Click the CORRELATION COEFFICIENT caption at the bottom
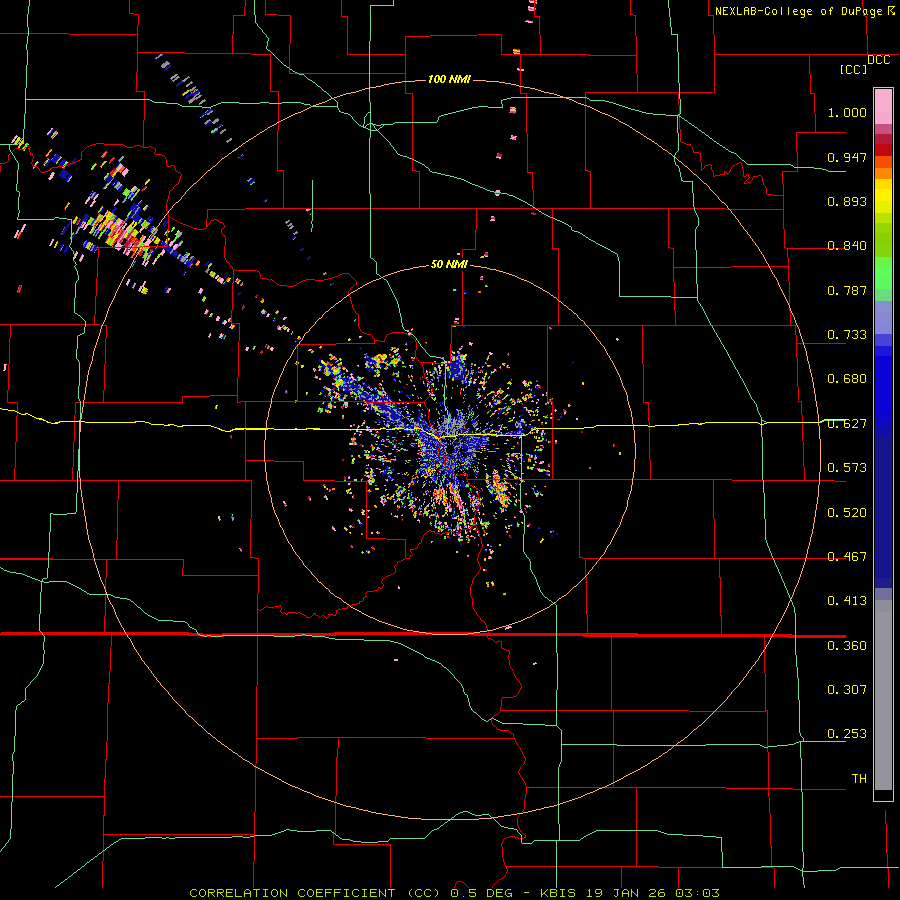 point(454,893)
